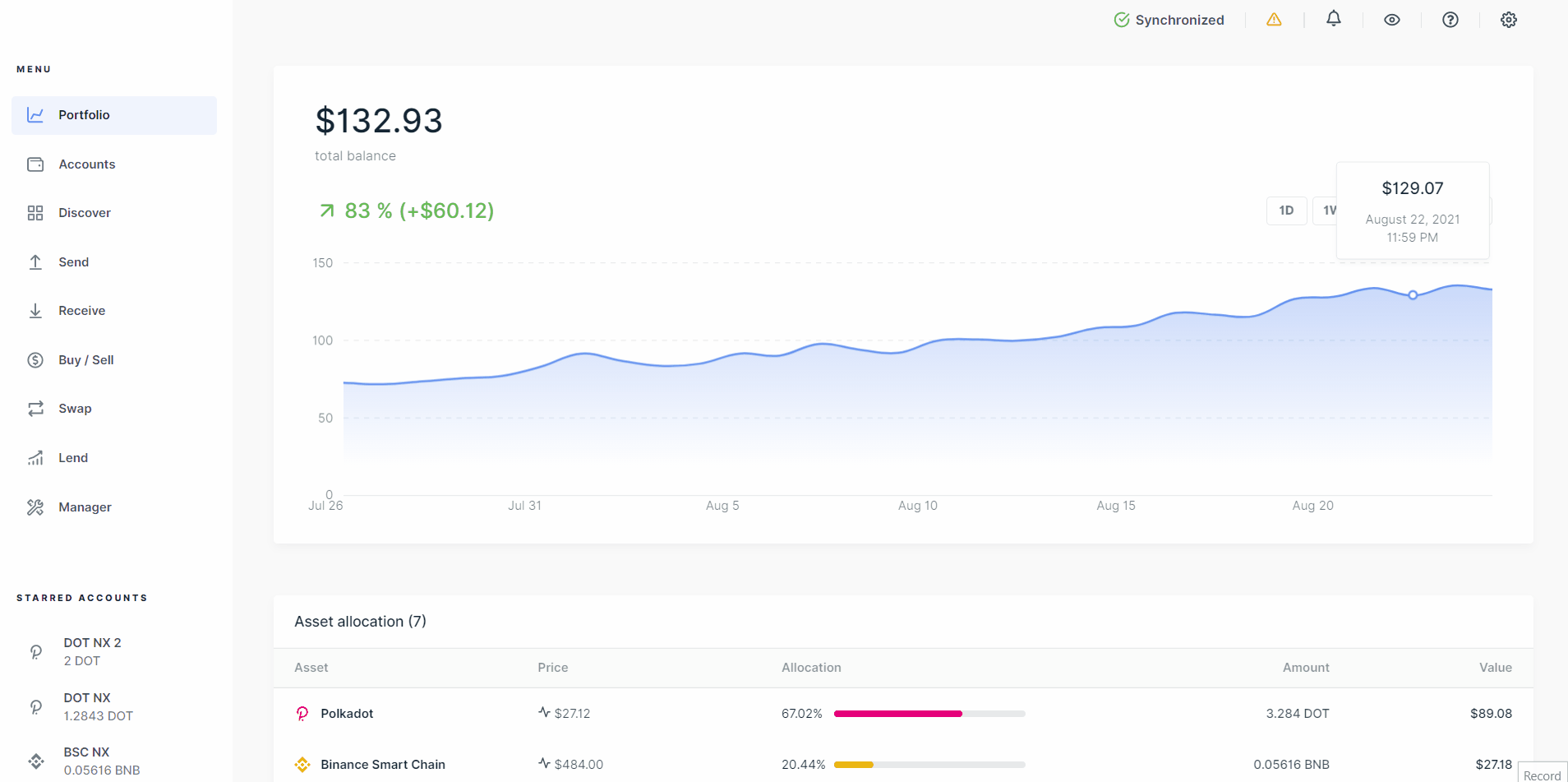Click the DOT NX 2 Polkadot icon
The height and width of the screenshot is (782, 1568).
pyautogui.click(x=36, y=652)
